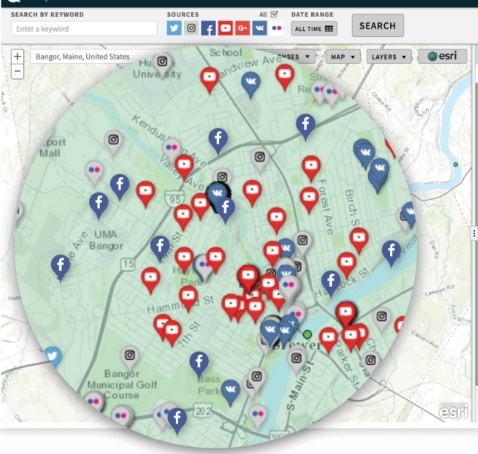
Task: Toggle the Google+ source icon
Action: pos(243,28)
